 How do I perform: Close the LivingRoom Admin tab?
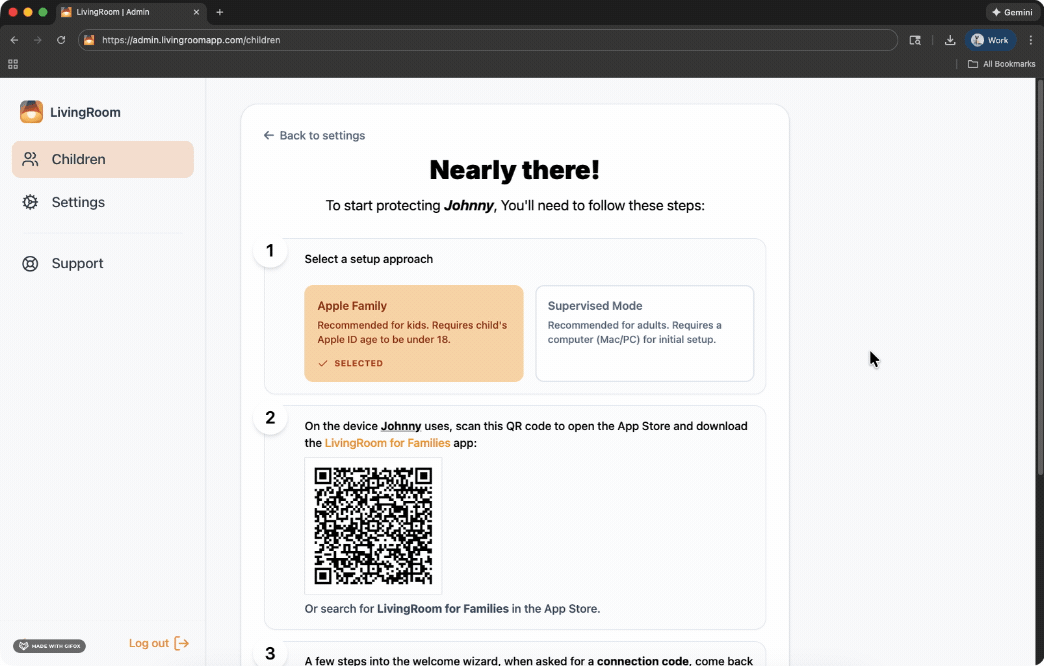tap(196, 12)
